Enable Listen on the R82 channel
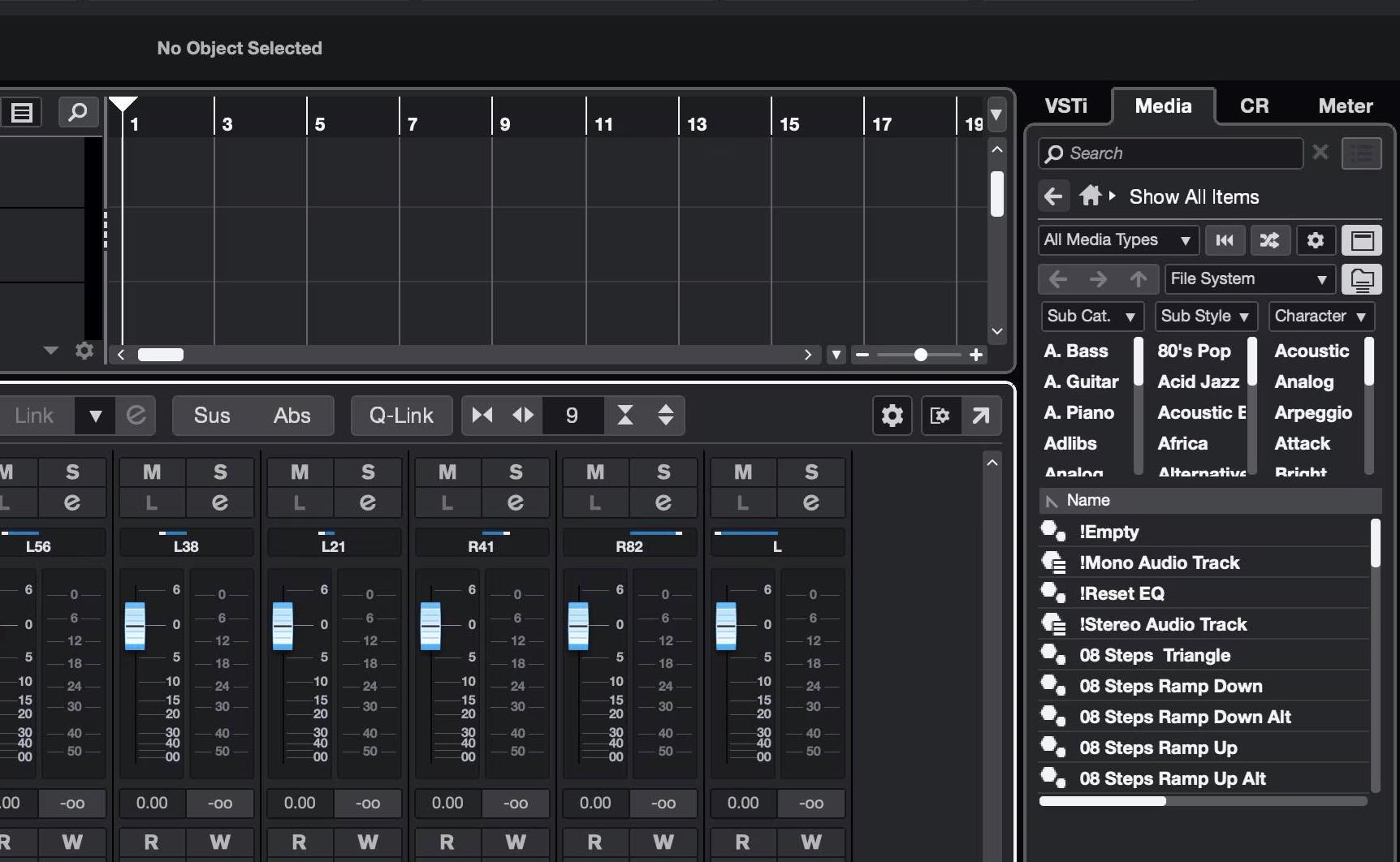 [595, 502]
